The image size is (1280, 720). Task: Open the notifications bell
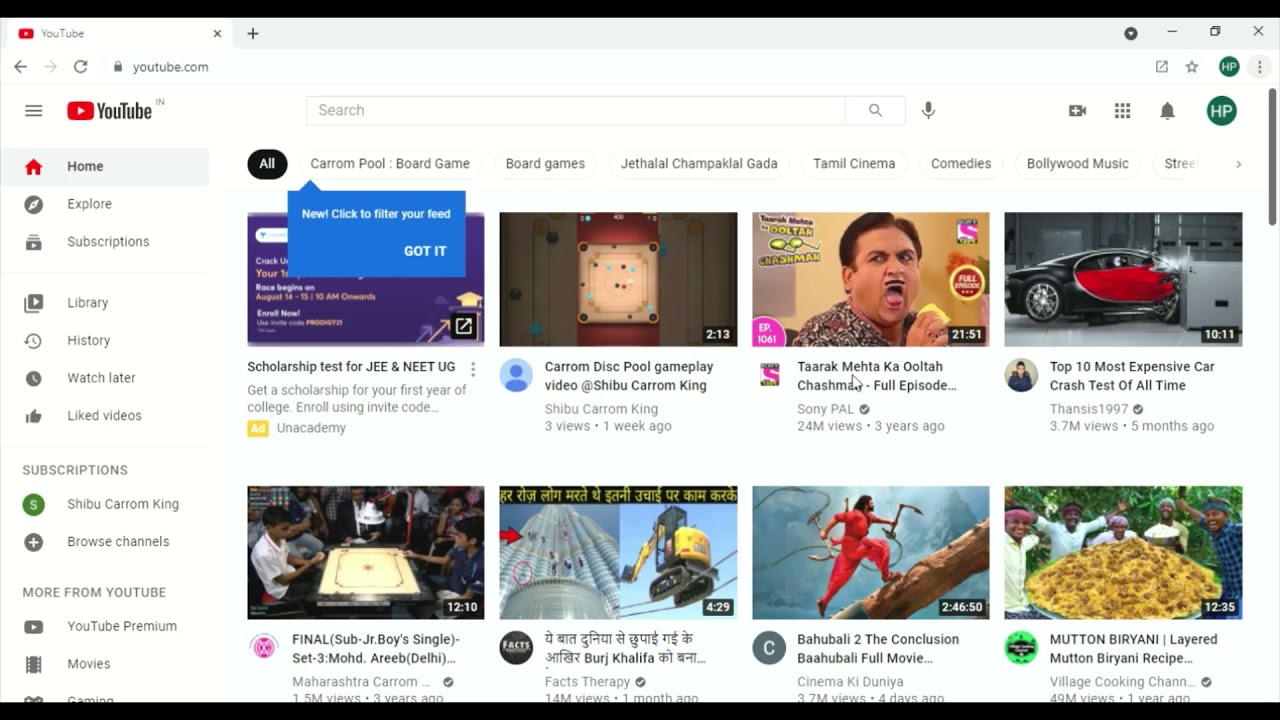tap(1167, 111)
